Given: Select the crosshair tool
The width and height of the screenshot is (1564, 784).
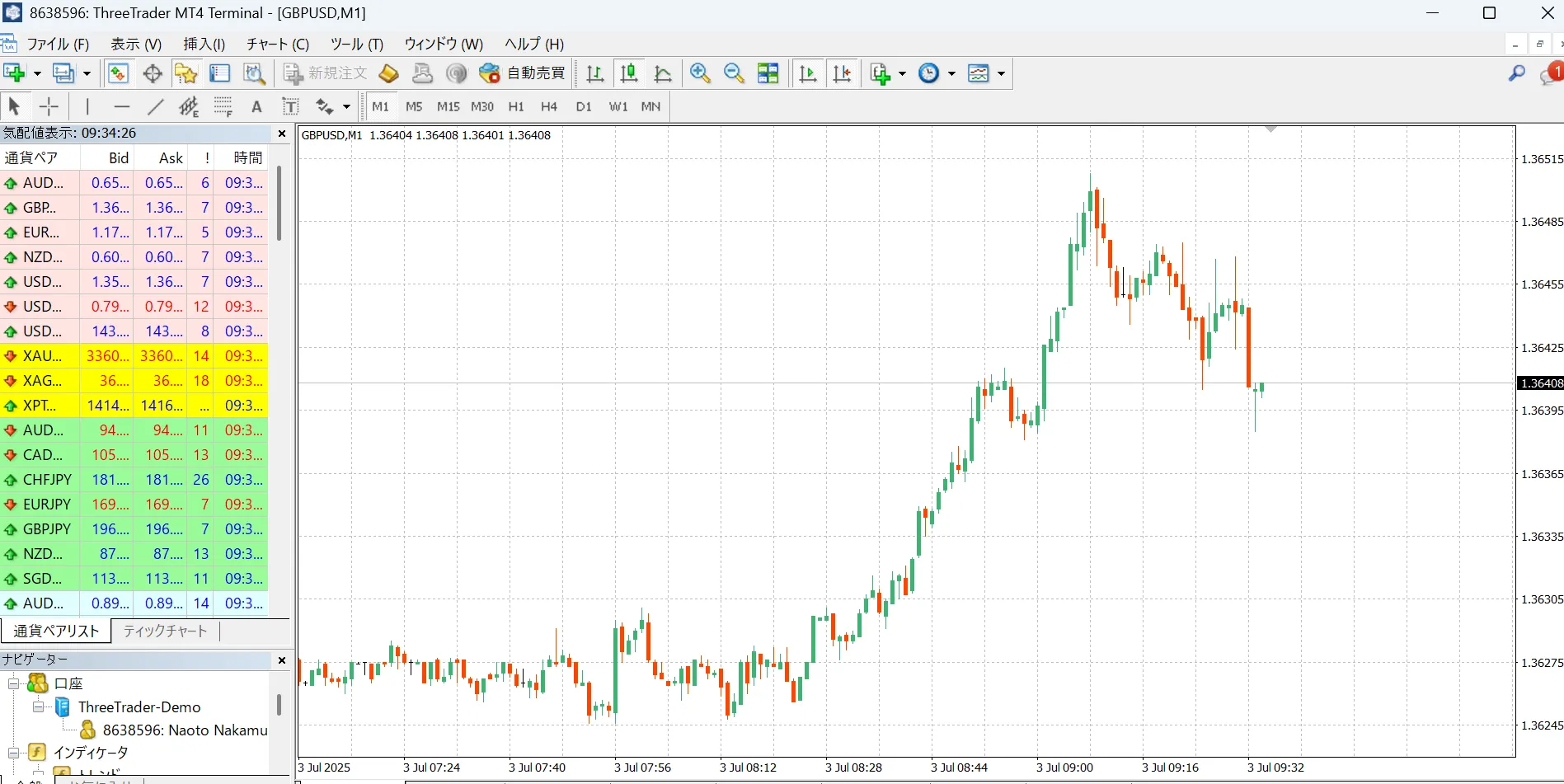Looking at the screenshot, I should [x=49, y=106].
